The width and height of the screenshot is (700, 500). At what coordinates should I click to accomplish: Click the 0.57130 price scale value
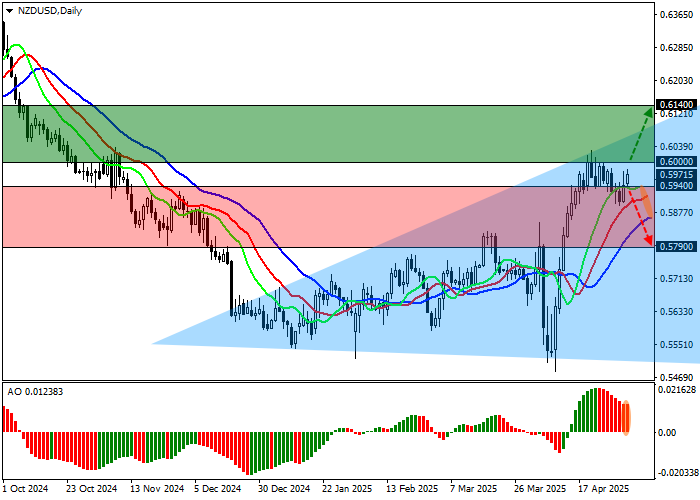click(x=677, y=279)
